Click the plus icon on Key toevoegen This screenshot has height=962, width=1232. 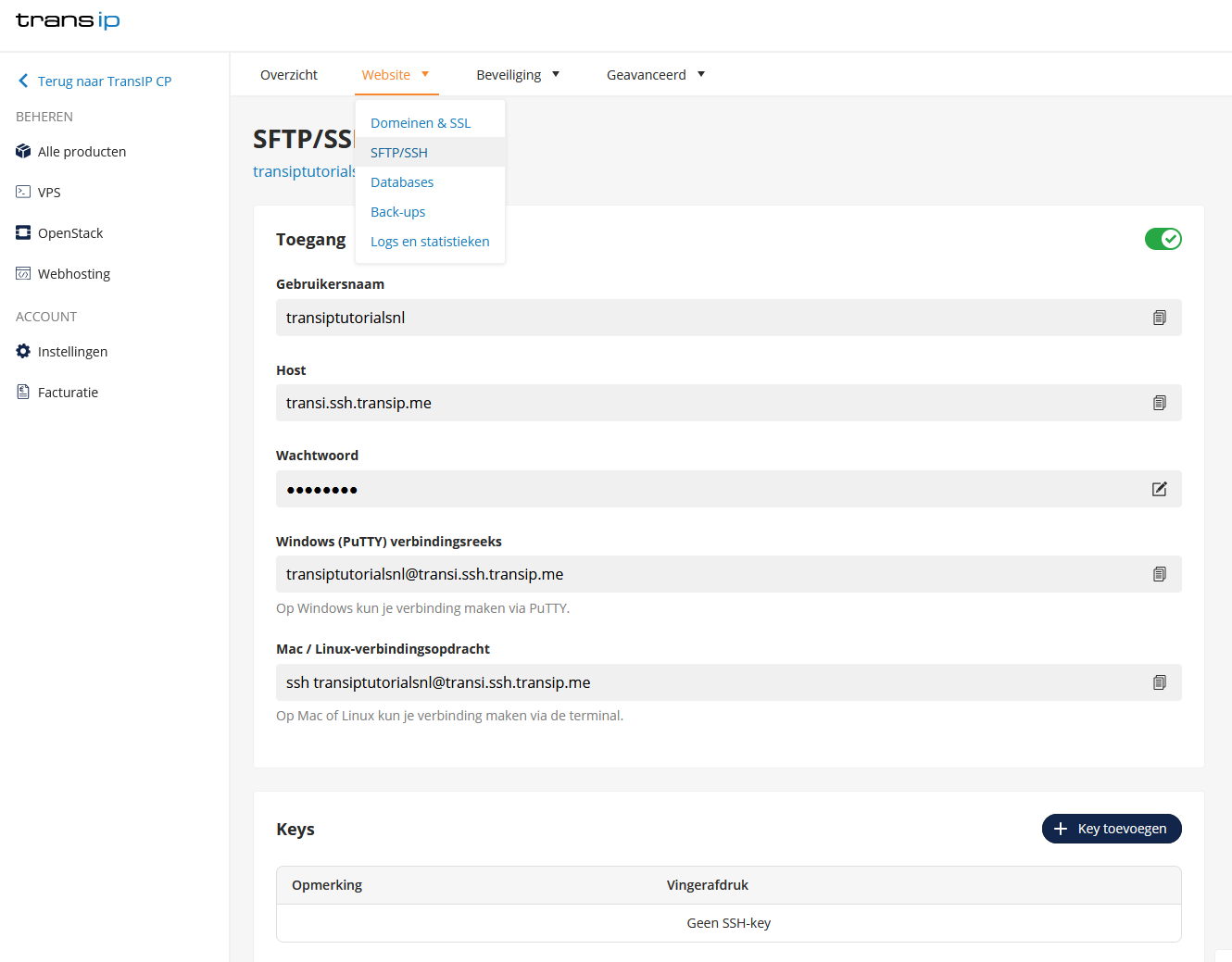[x=1061, y=829]
